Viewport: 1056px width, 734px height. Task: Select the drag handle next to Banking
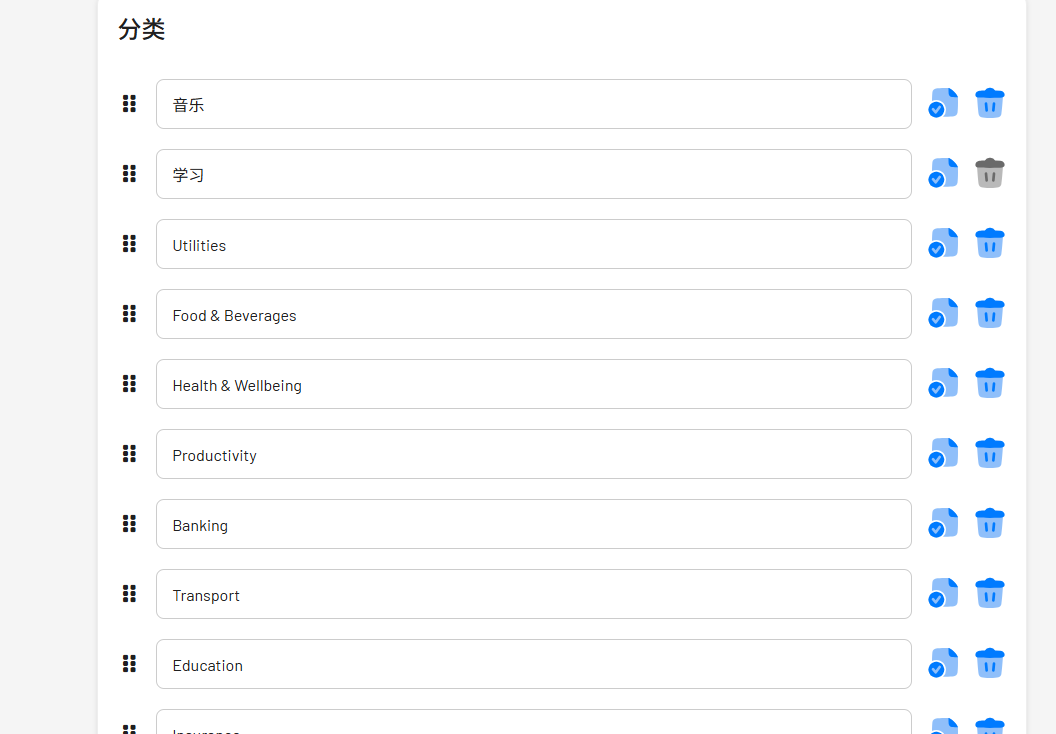point(129,524)
